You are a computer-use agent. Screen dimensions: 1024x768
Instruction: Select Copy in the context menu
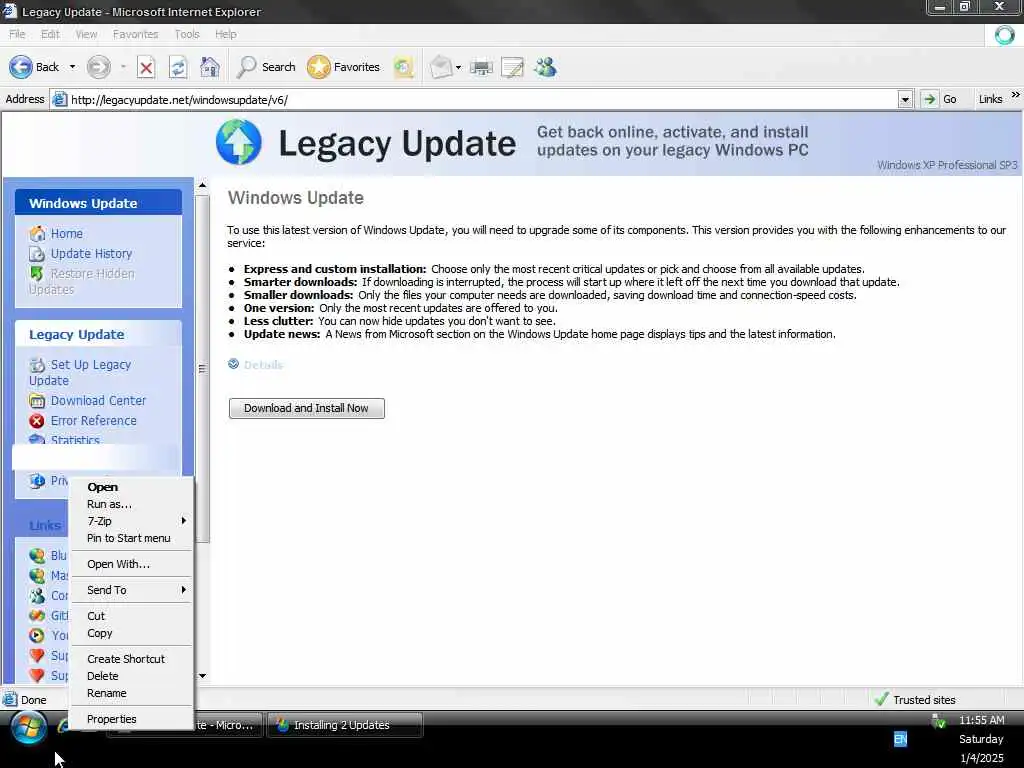(130, 633)
